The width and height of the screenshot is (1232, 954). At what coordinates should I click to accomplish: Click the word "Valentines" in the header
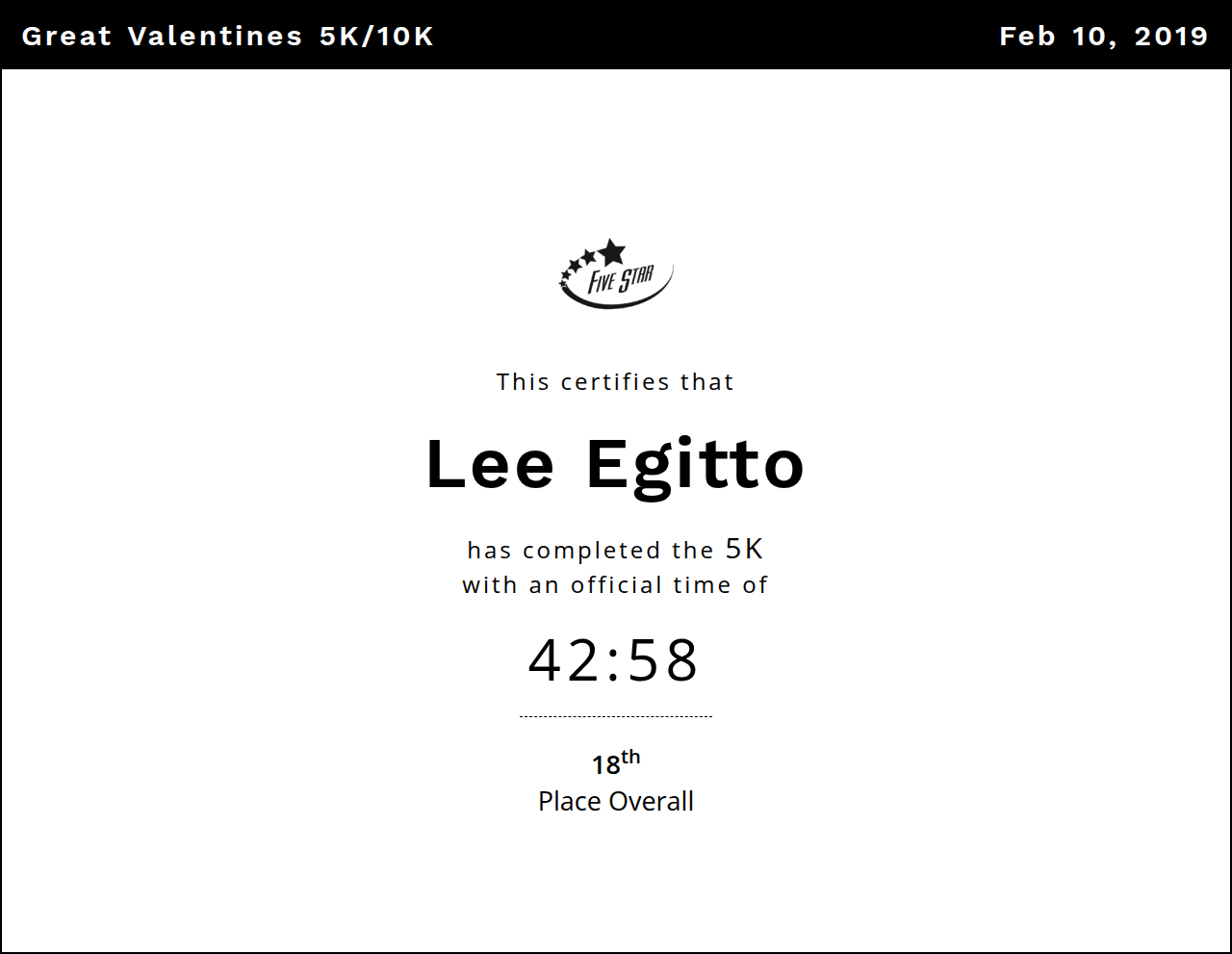point(215,36)
